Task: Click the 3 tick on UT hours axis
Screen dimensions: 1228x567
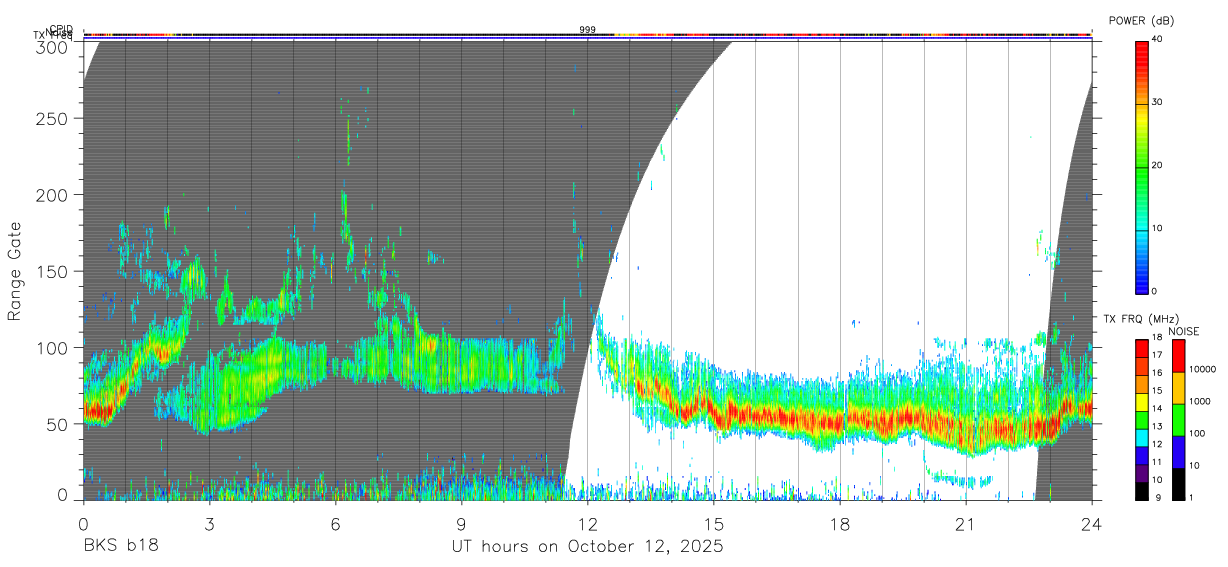Action: click(x=209, y=524)
